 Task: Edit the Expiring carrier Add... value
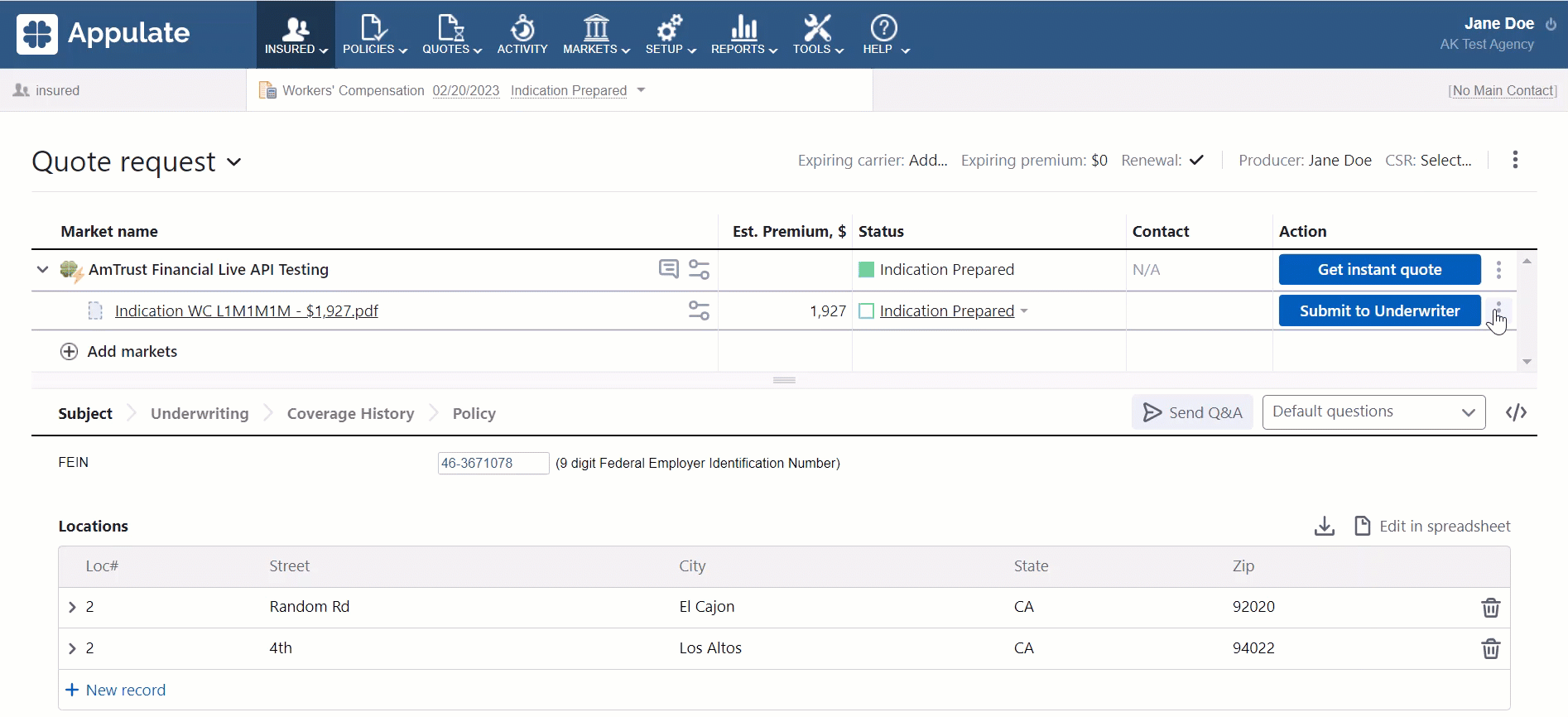[x=928, y=160]
